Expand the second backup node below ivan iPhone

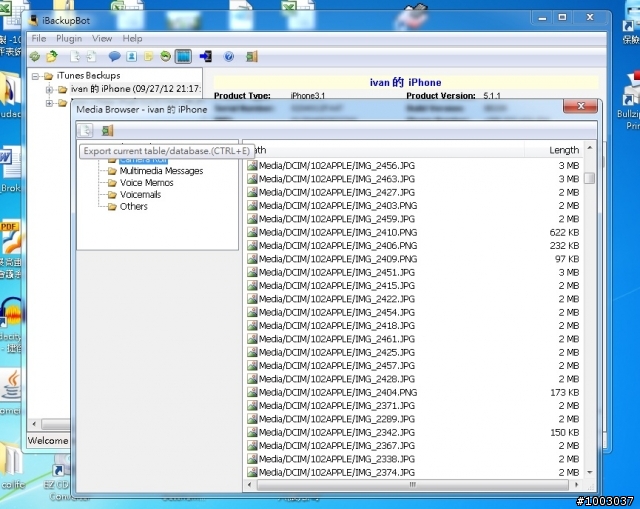coord(49,103)
